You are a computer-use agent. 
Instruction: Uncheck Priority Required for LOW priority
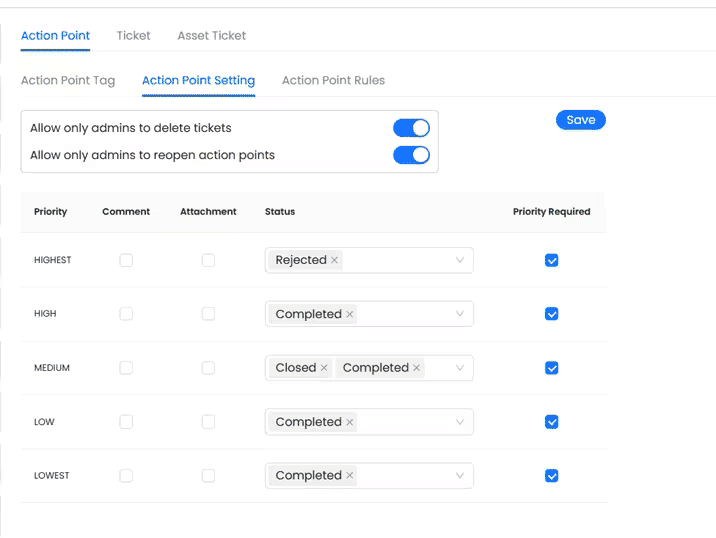point(551,422)
